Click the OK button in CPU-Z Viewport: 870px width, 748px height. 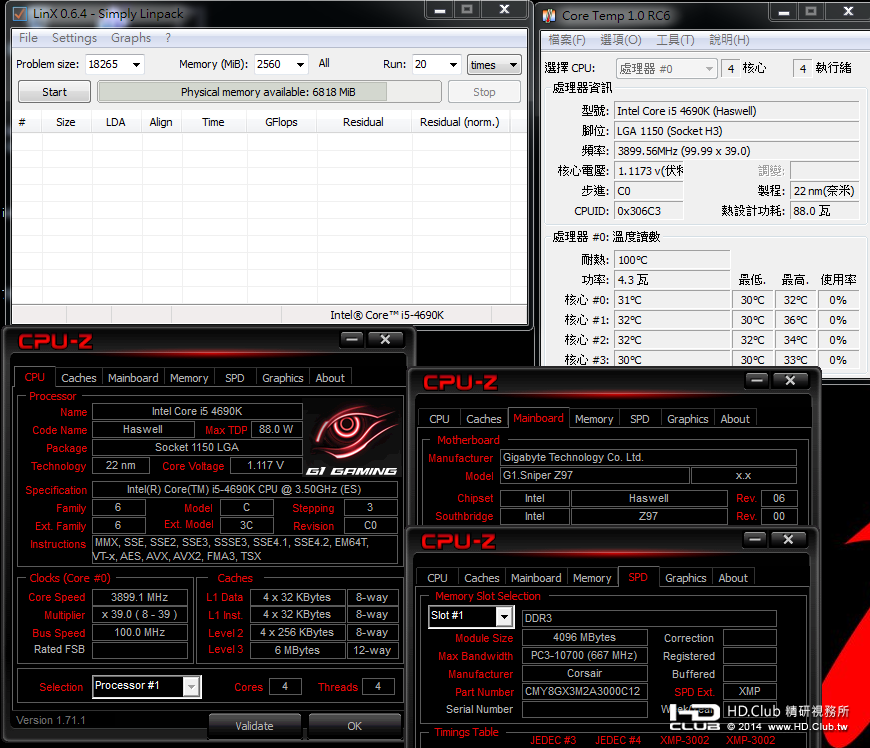tap(355, 726)
